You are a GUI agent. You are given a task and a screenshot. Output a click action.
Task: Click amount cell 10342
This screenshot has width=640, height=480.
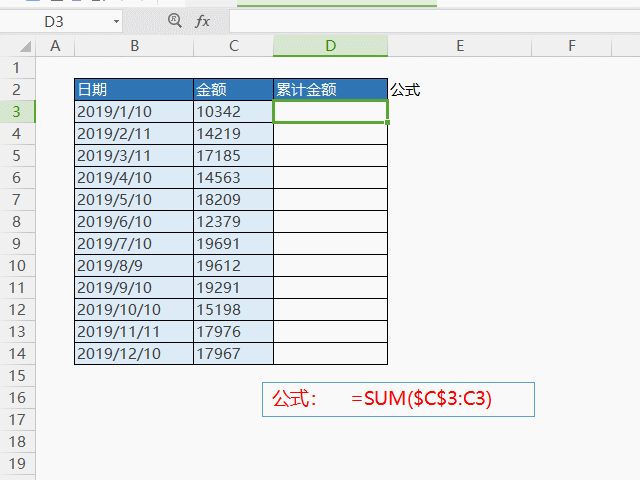233,111
